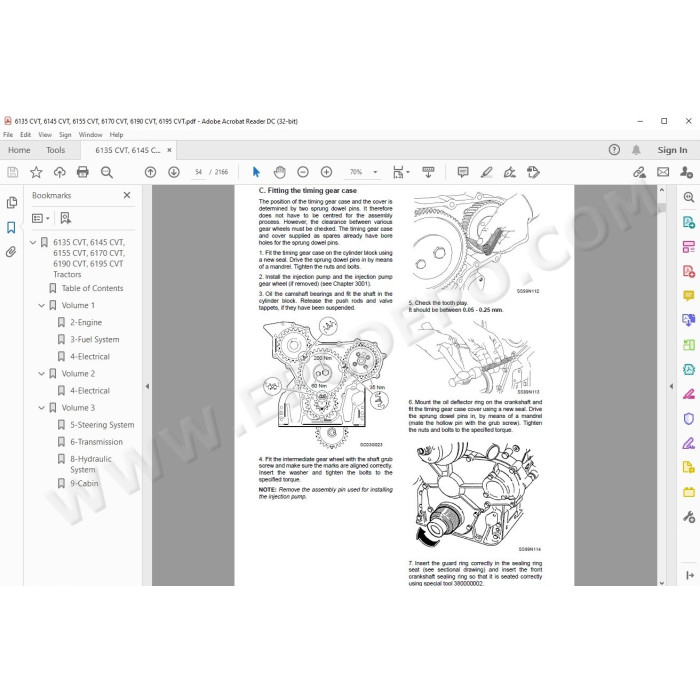This screenshot has height=700, width=700.
Task: Select the arrow Selection tool
Action: coord(256,172)
